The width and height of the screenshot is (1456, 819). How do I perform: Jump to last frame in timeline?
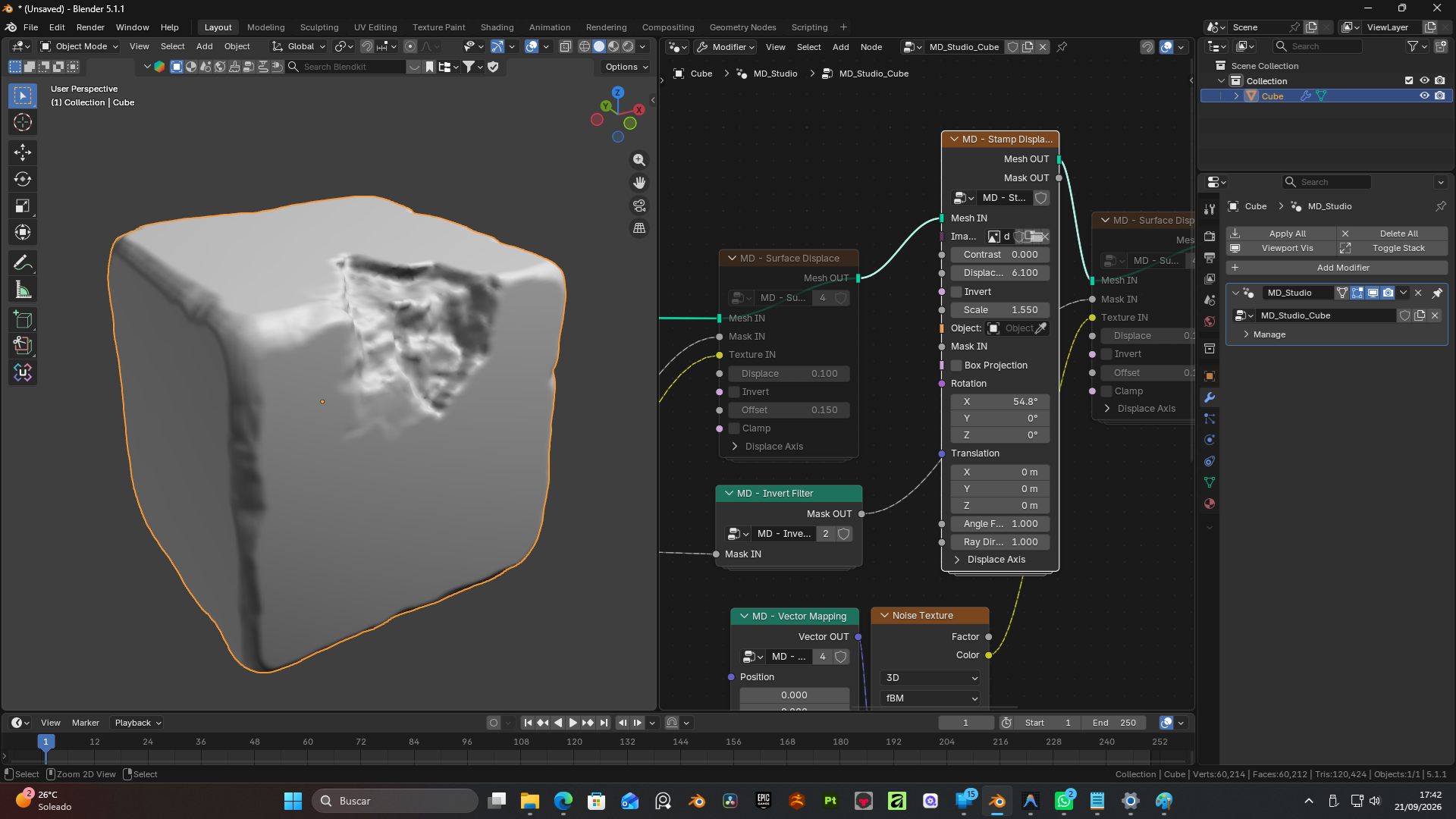(x=604, y=723)
